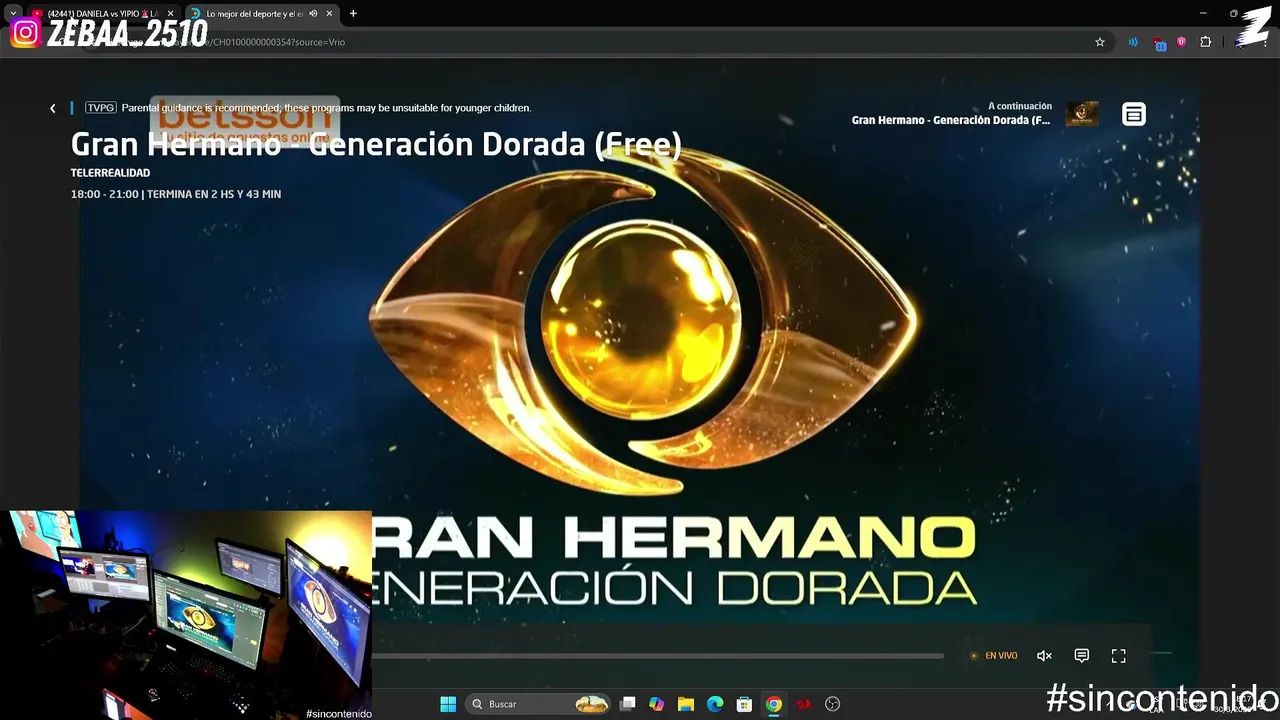
Task: Mute the tab via speaker icon
Action: click(x=313, y=14)
